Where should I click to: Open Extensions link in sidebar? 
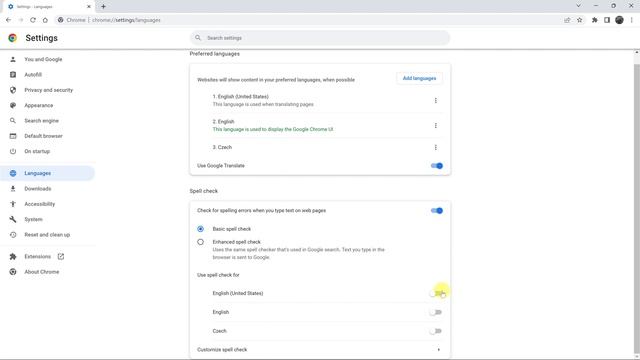[38, 257]
